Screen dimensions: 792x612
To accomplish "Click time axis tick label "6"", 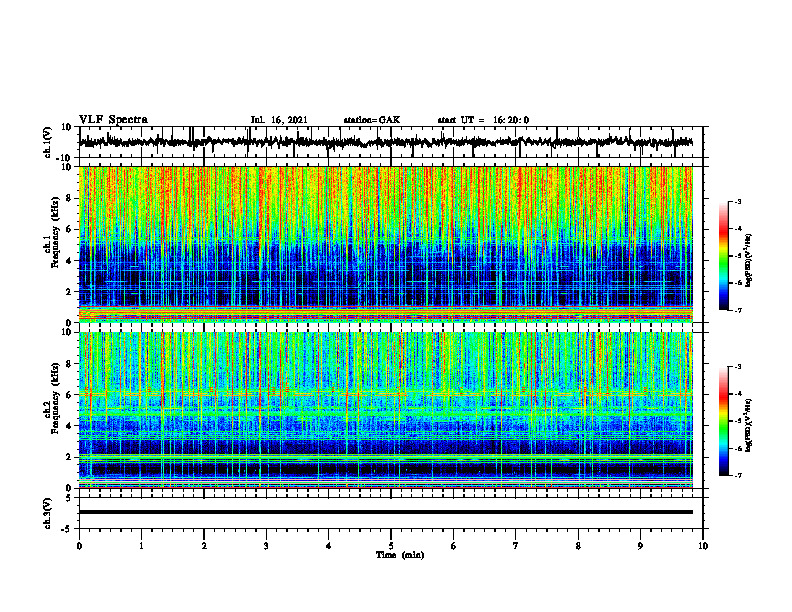I will click(x=454, y=546).
